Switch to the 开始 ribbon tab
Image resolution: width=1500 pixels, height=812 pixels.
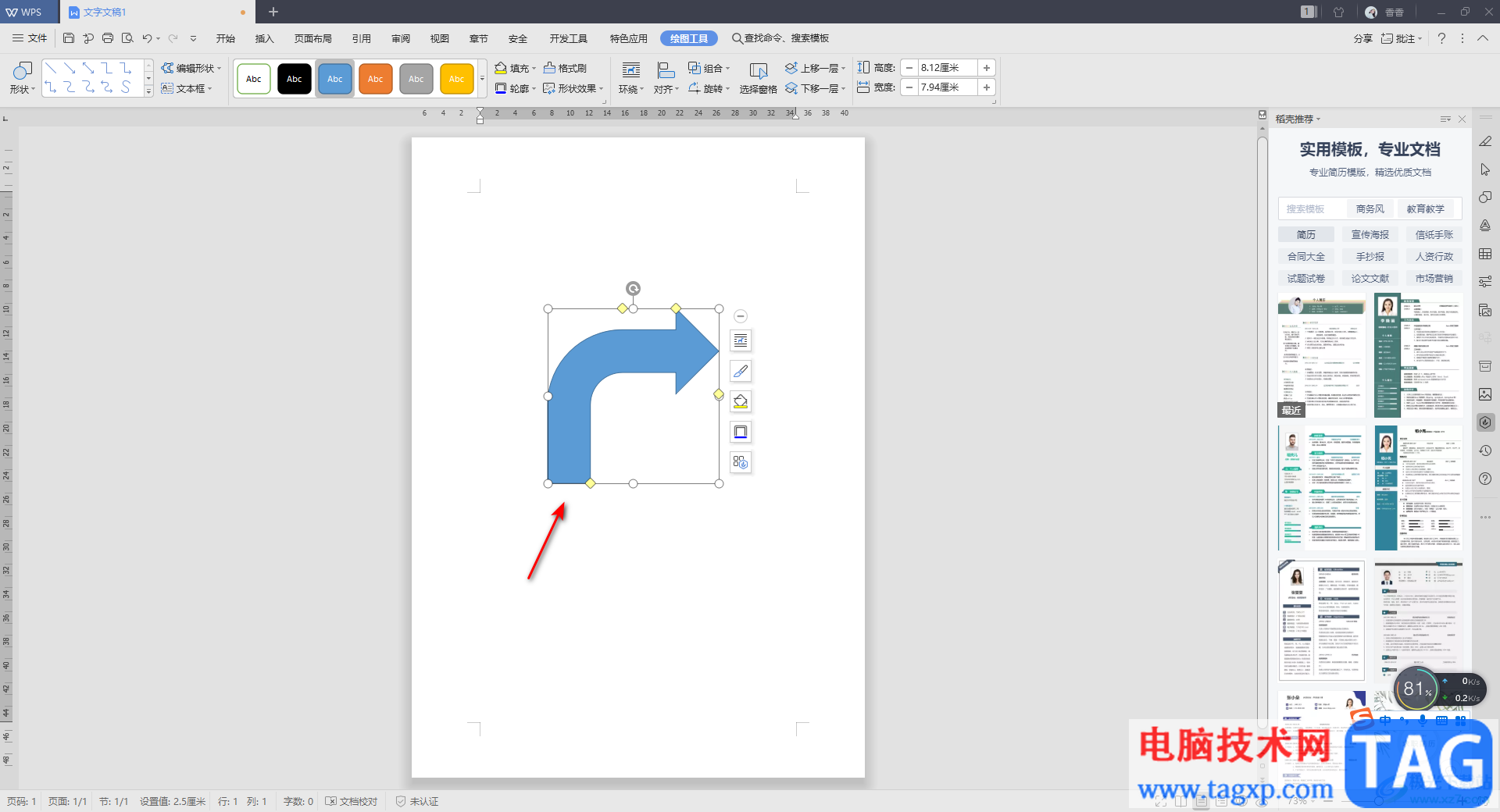(x=226, y=38)
